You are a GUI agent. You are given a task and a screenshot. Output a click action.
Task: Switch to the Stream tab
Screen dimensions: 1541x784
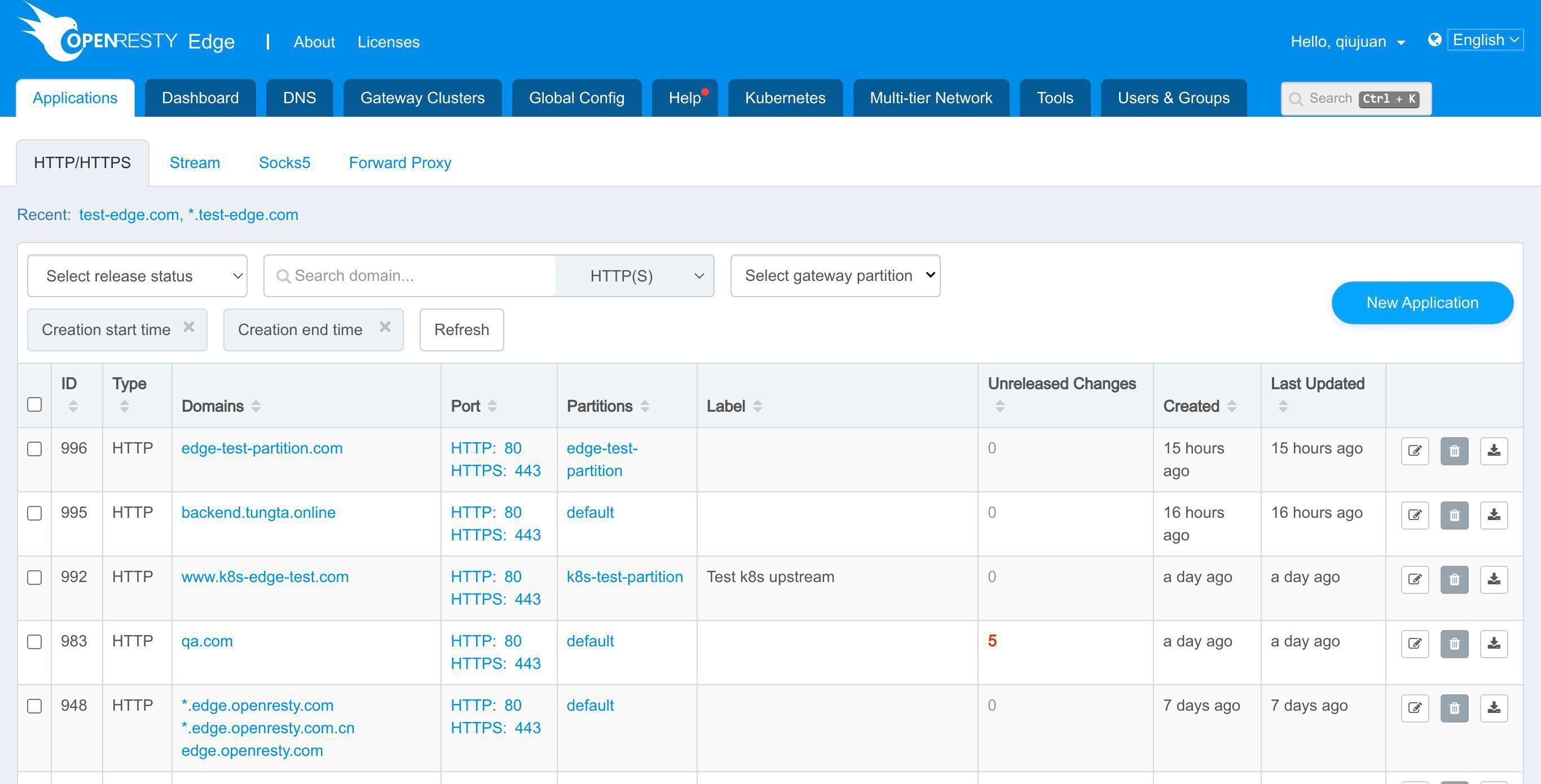pyautogui.click(x=195, y=162)
